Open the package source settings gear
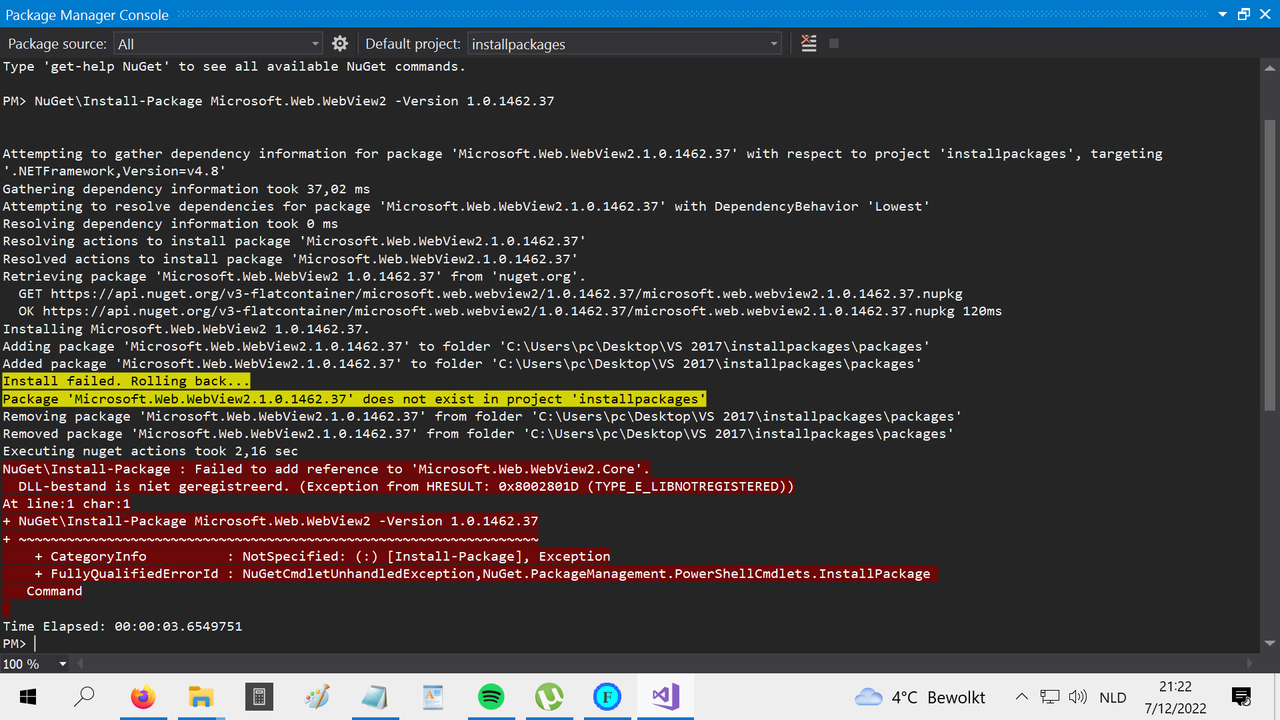The height and width of the screenshot is (720, 1280). (x=339, y=43)
